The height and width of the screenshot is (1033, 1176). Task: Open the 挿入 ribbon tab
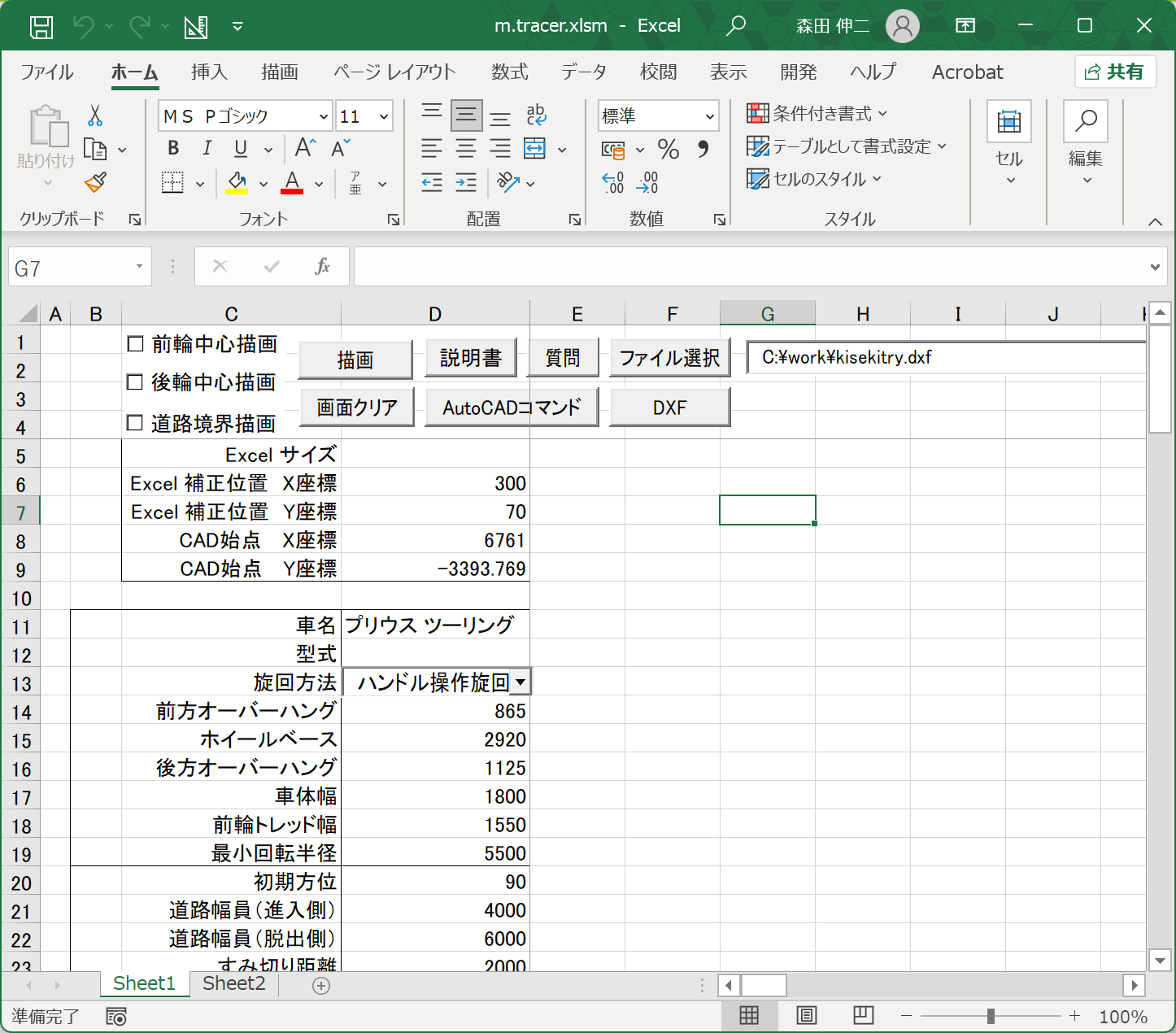click(x=209, y=72)
